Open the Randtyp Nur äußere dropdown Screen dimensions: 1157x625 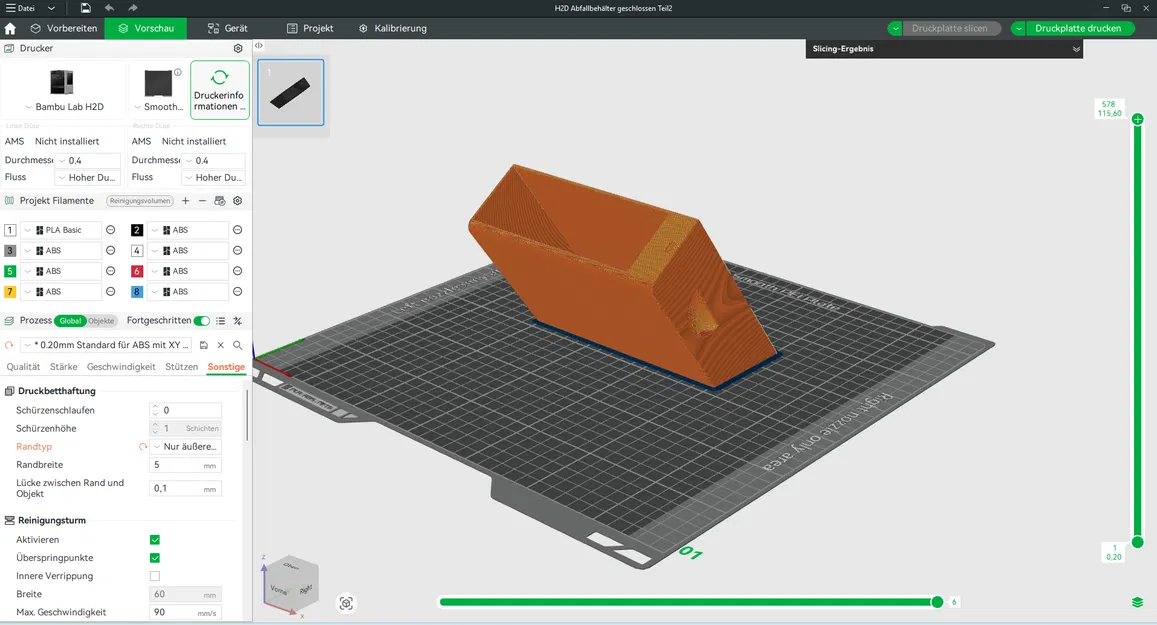click(186, 446)
